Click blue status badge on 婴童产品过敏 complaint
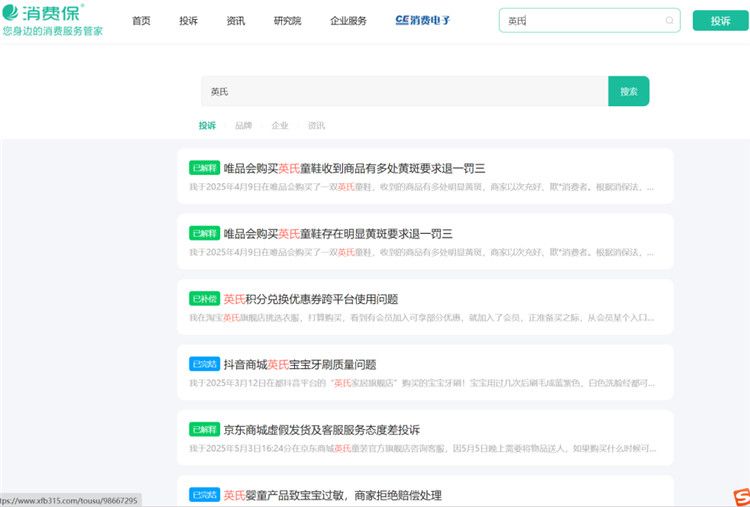The height and width of the screenshot is (507, 750). [204, 495]
